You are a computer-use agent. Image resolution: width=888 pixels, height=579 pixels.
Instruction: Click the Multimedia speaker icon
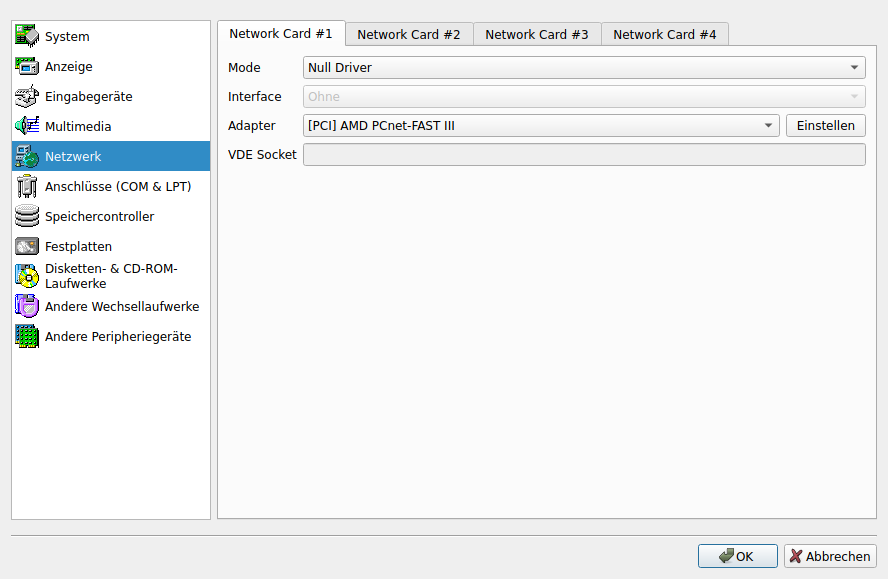(27, 127)
